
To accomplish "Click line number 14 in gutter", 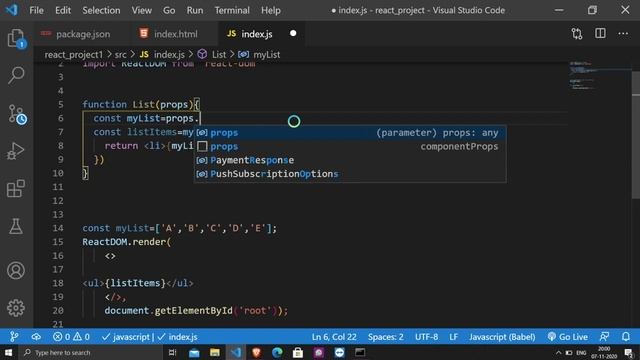I will click(x=58, y=228).
